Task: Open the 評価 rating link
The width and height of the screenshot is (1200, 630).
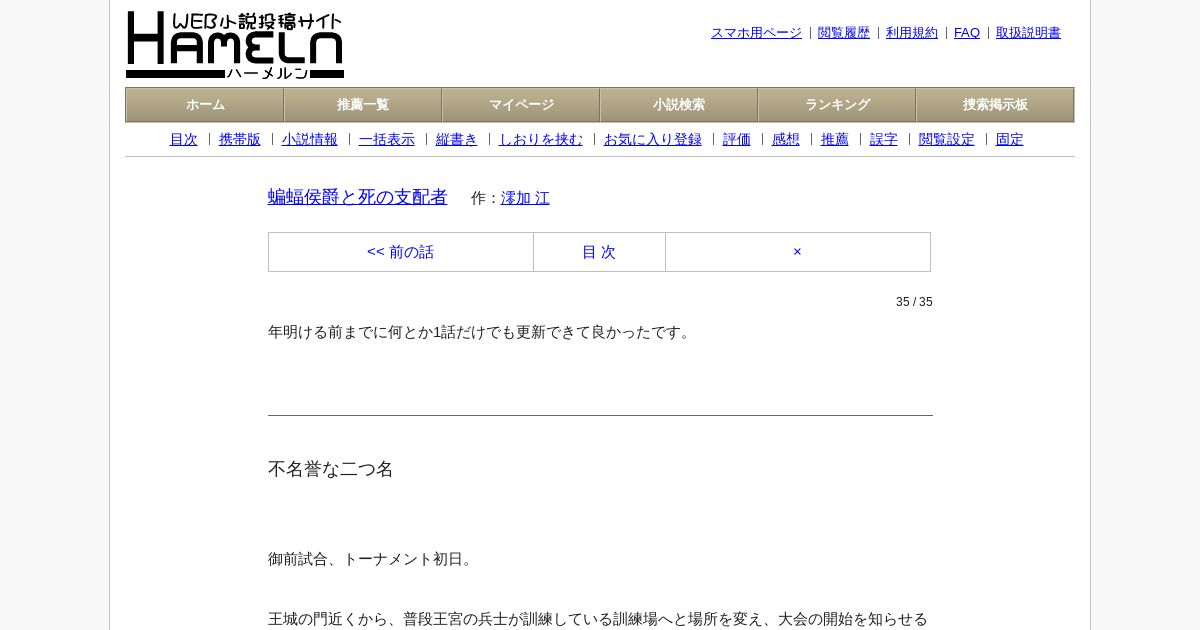Action: (x=737, y=140)
